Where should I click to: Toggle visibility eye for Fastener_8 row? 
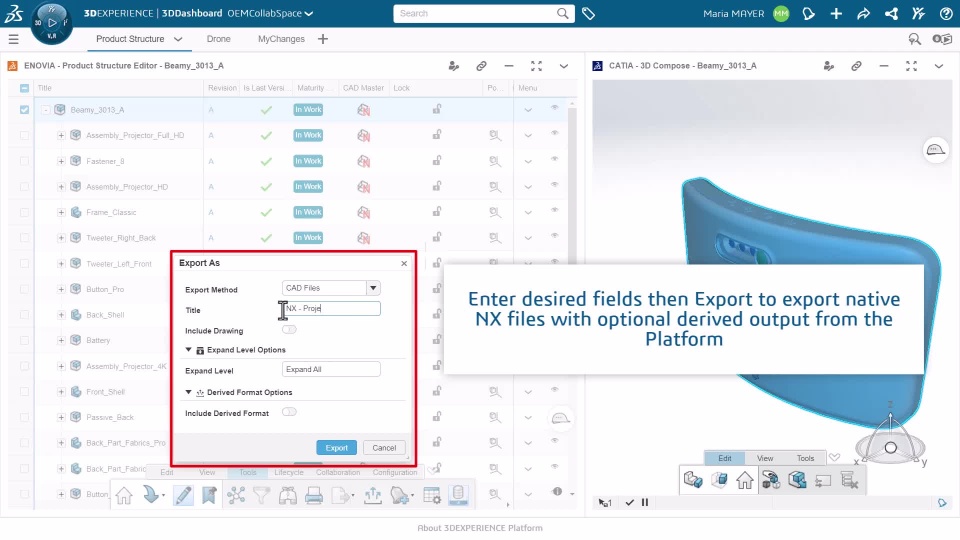(x=554, y=159)
